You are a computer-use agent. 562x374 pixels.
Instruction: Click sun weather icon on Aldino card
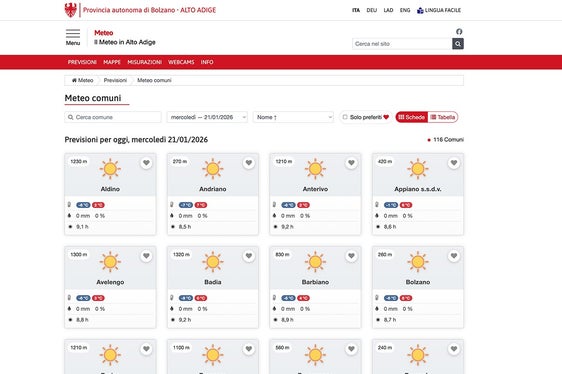click(x=110, y=169)
